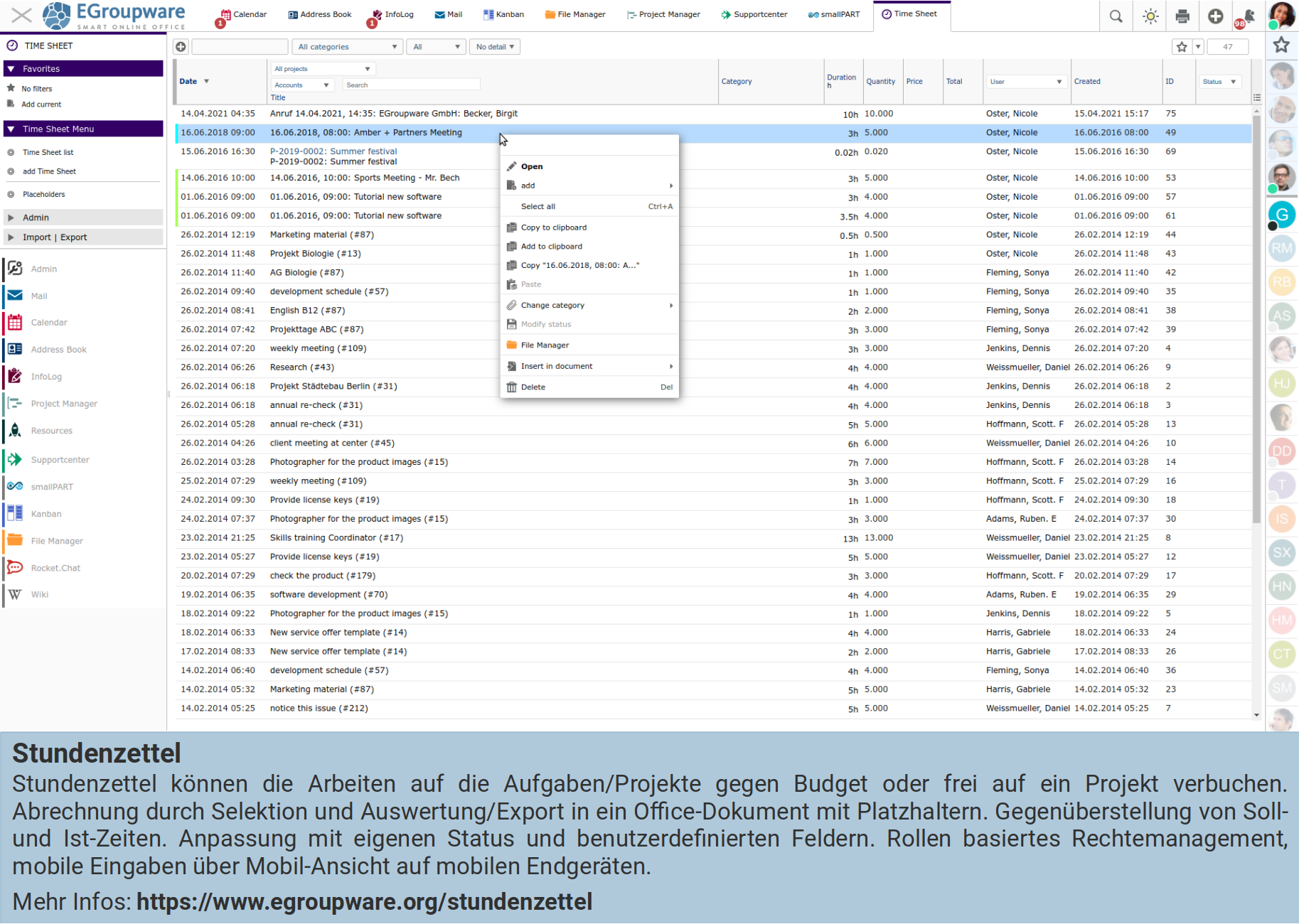Open the P-2019-0002: Summer festival link
Screen dimensions: 1299x924
(333, 151)
